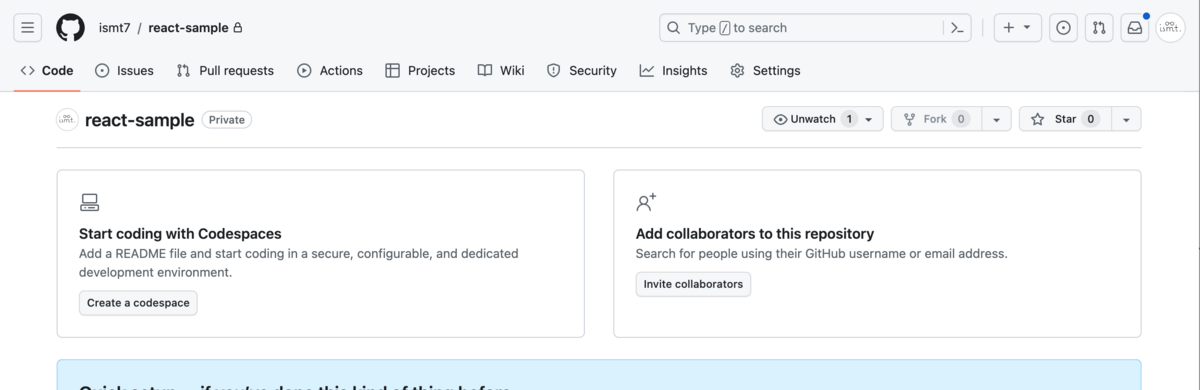Click the Fork button
Screen dimensions: 1200x390
pyautogui.click(x=936, y=119)
